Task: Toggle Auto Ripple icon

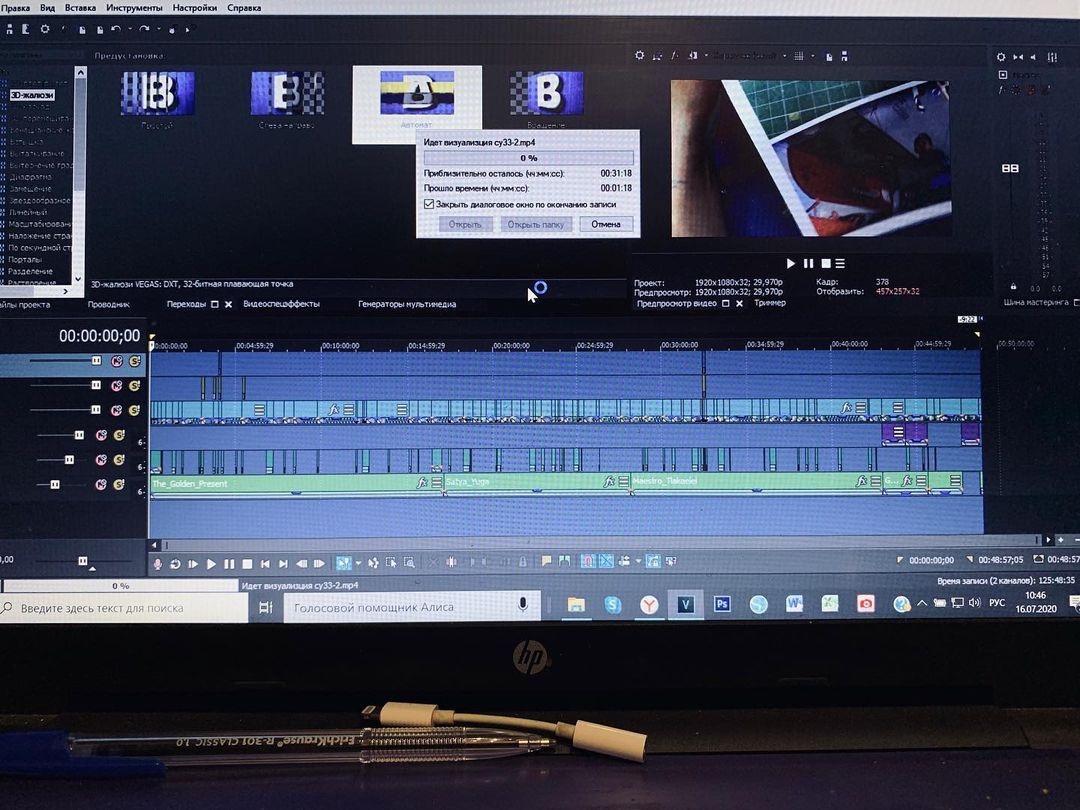Action: [625, 561]
